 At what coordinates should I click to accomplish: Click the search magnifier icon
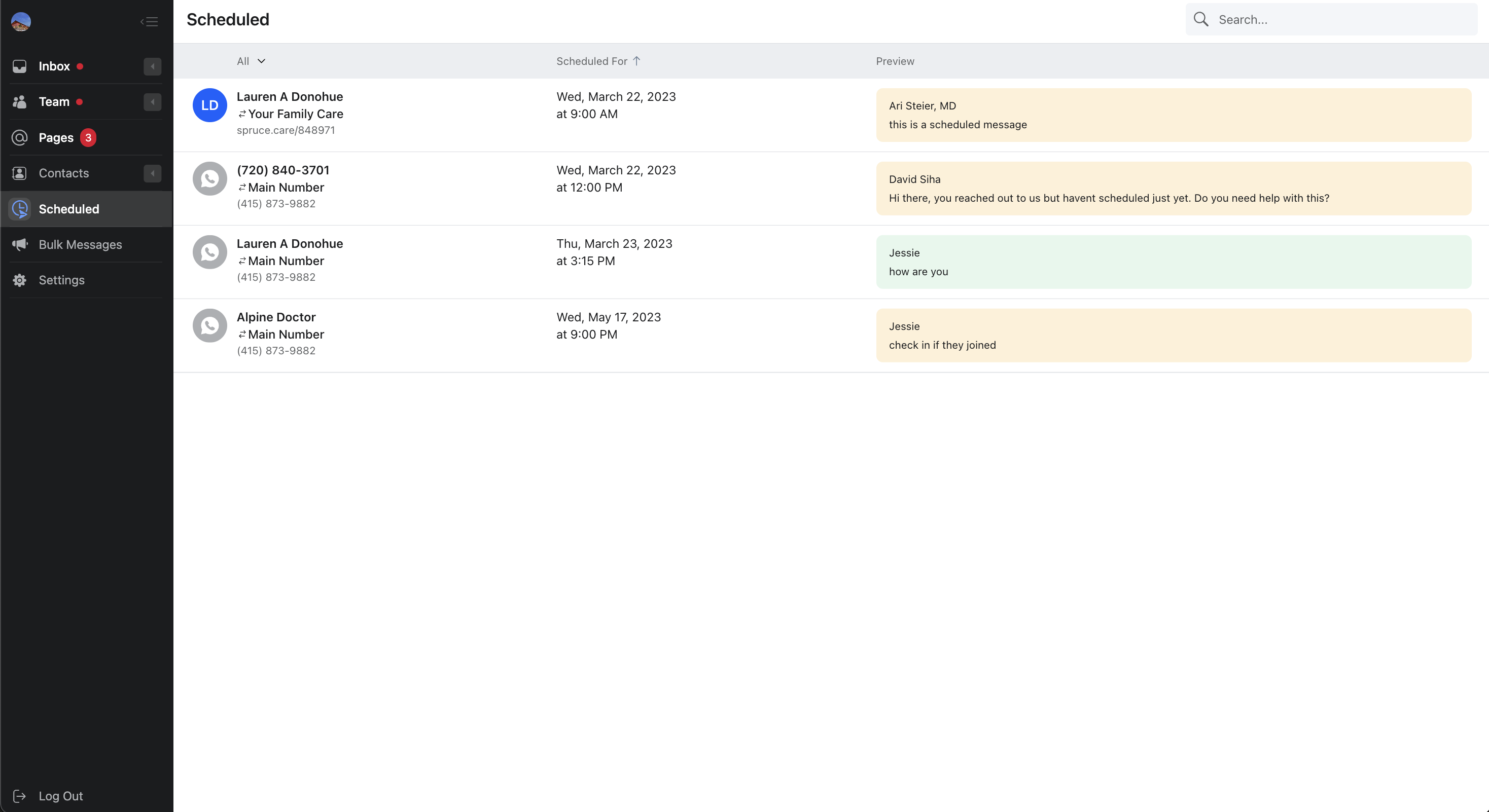(1201, 19)
